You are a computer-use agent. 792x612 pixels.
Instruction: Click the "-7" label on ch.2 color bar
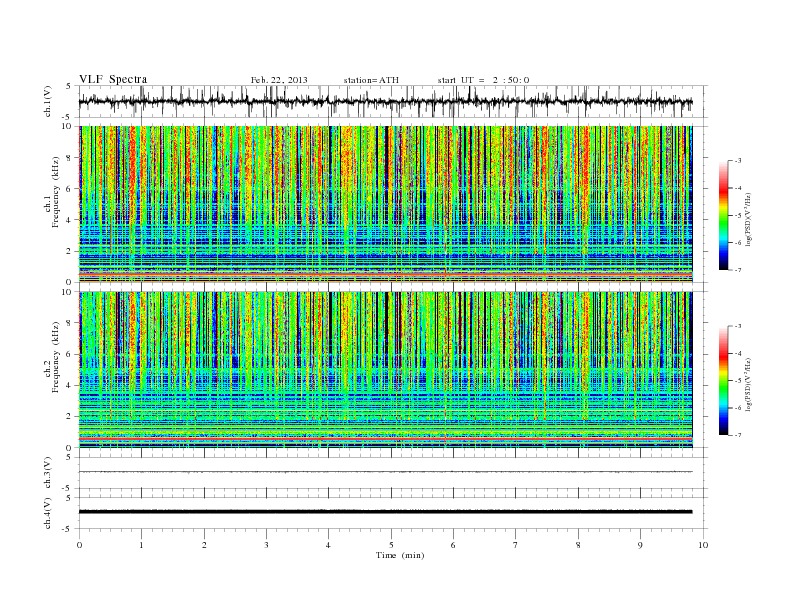[738, 435]
